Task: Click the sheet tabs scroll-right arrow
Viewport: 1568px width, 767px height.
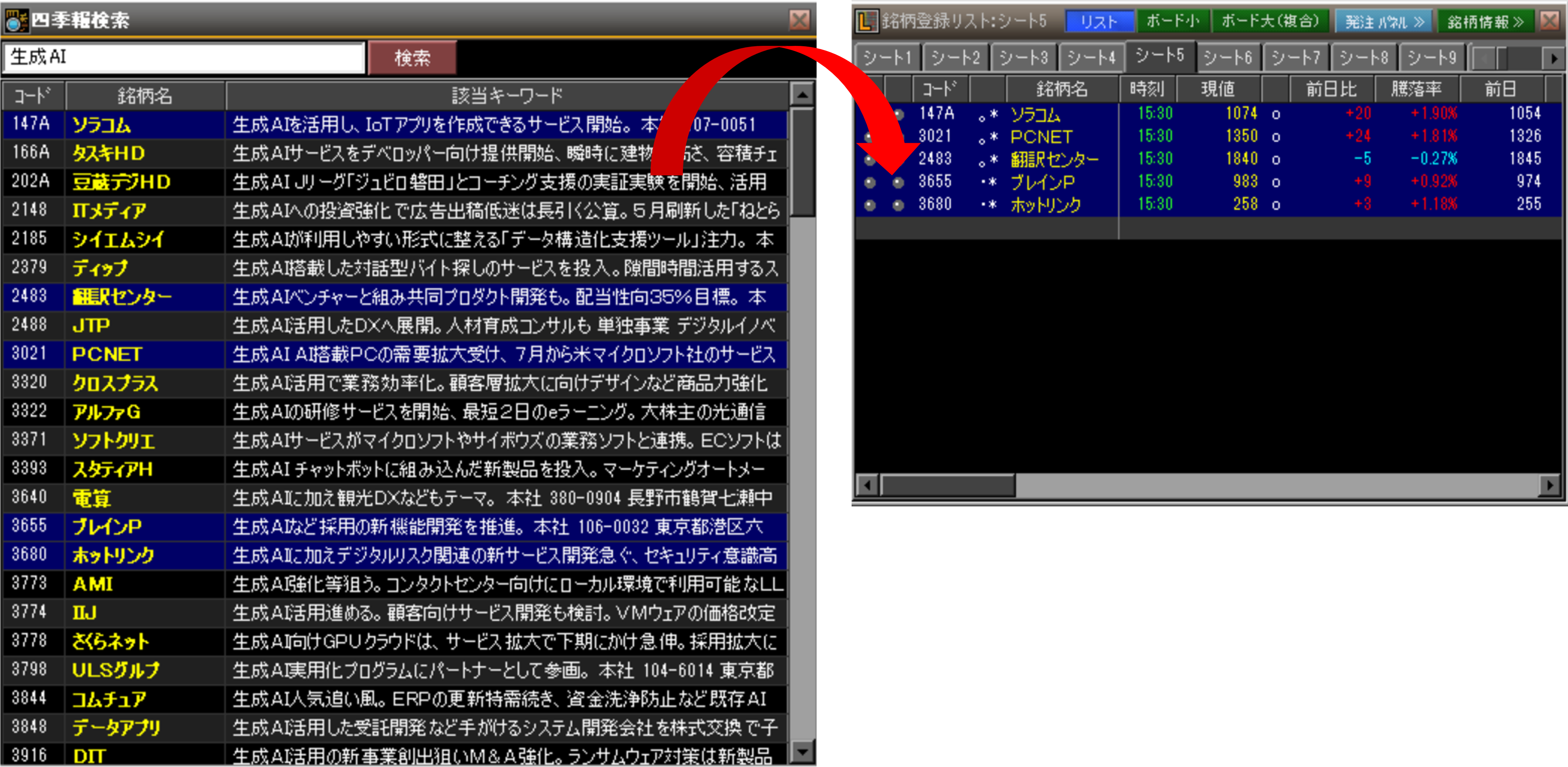Action: [x=1554, y=59]
